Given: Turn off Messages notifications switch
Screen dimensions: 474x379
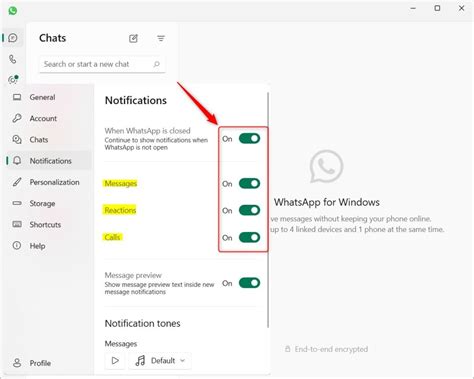Looking at the screenshot, I should tap(249, 183).
